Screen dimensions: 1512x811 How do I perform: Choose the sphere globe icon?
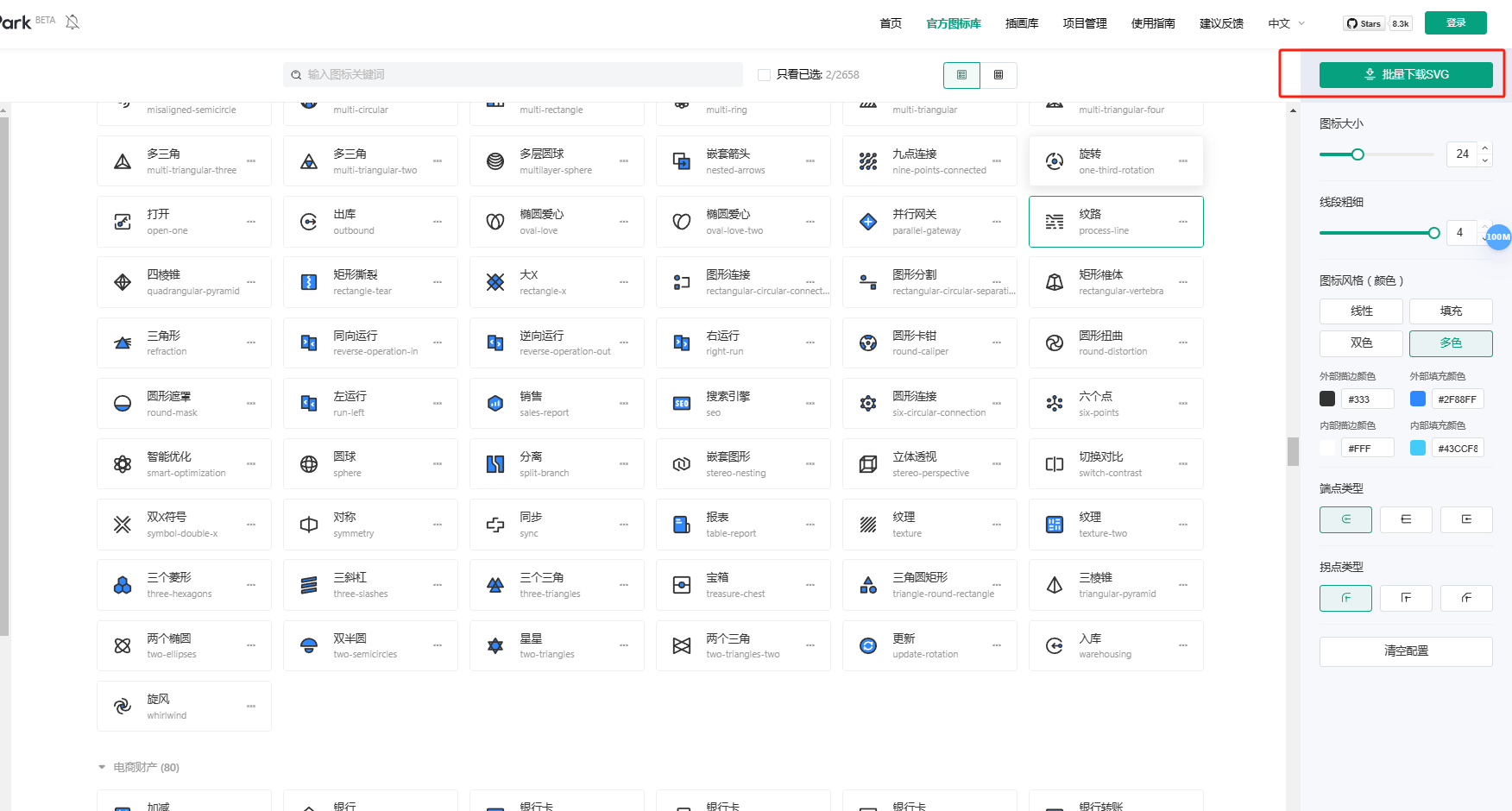point(370,464)
